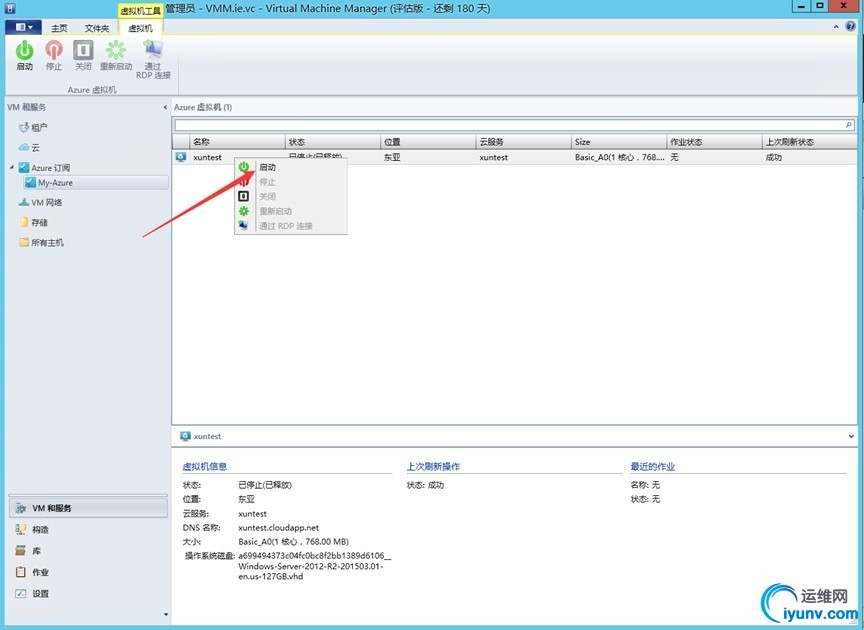Image resolution: width=864 pixels, height=630 pixels.
Task: Choose 启动 from the context menu
Action: (291, 167)
